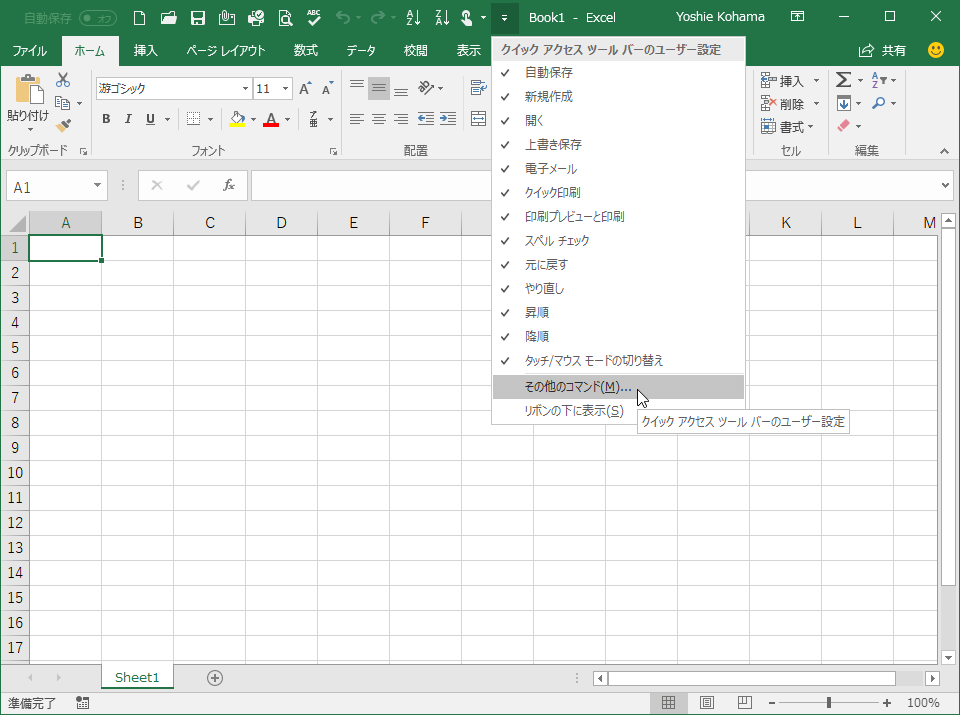Click the 削除 button in Cells group
Screen dimensions: 960x715
click(x=790, y=103)
